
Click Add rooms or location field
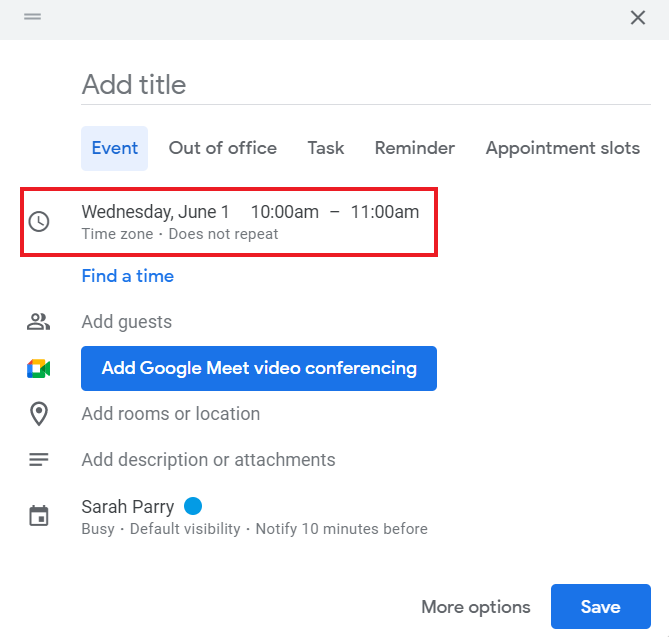(171, 414)
